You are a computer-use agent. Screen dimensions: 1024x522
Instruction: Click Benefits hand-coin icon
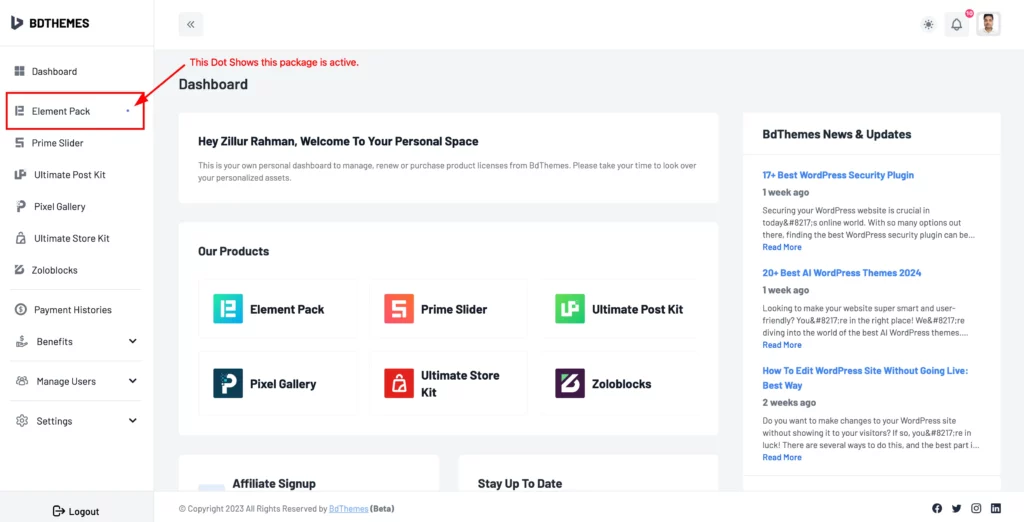(22, 341)
